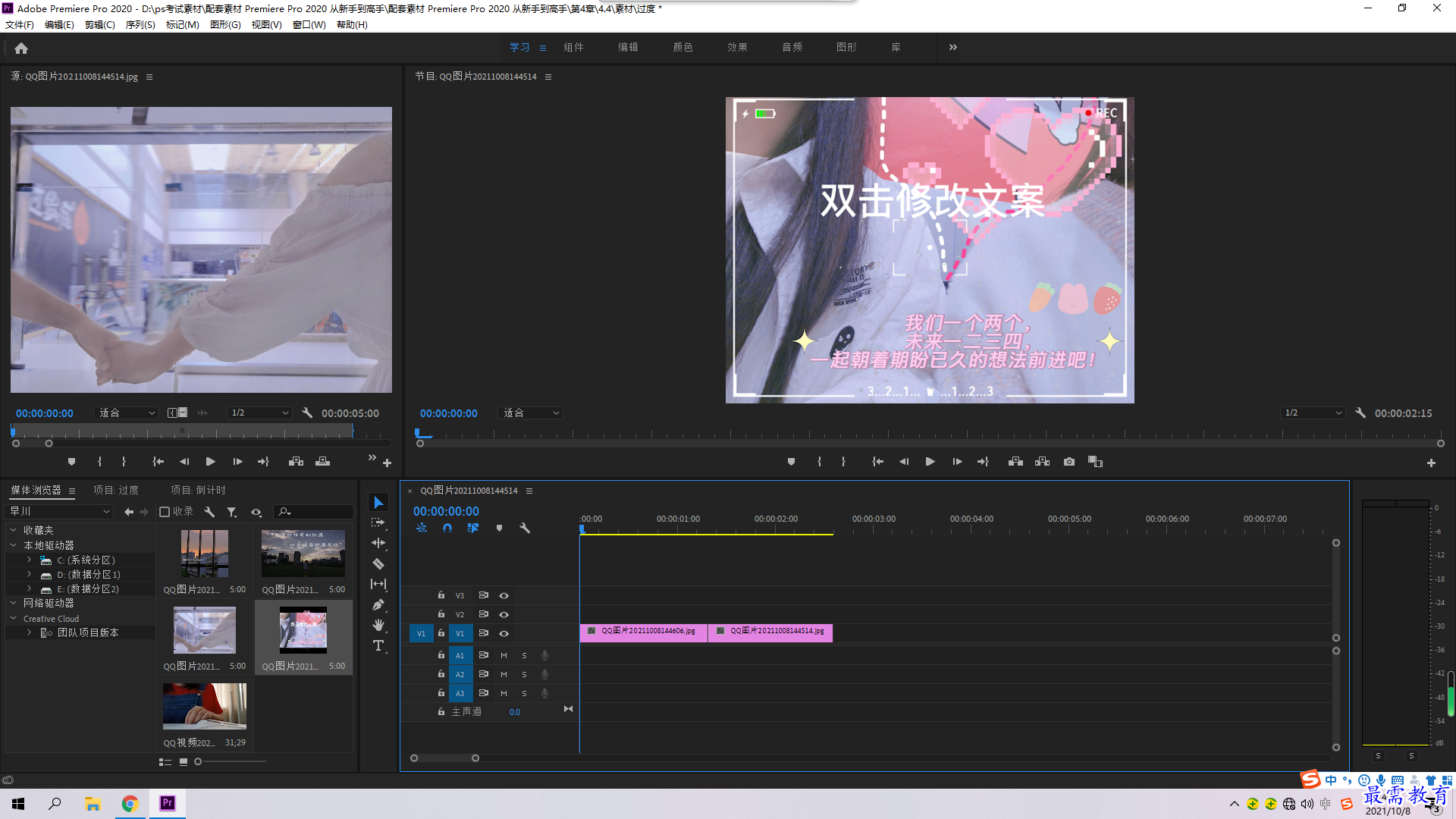Play the Program monitor sequence

(x=930, y=462)
